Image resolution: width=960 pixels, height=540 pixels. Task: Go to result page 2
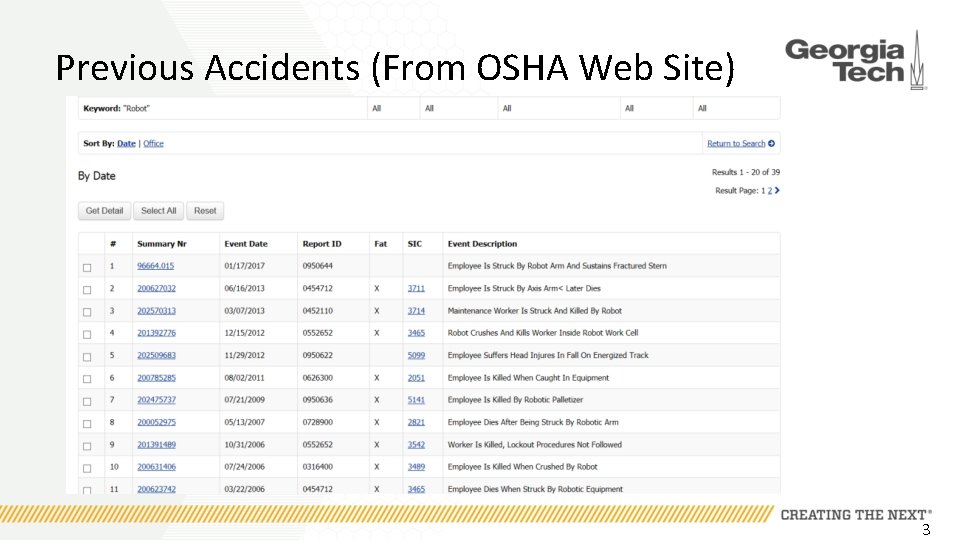pos(770,190)
